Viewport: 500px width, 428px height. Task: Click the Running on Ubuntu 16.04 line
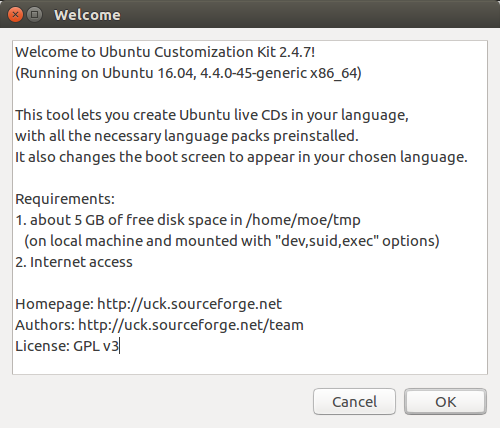(x=188, y=73)
